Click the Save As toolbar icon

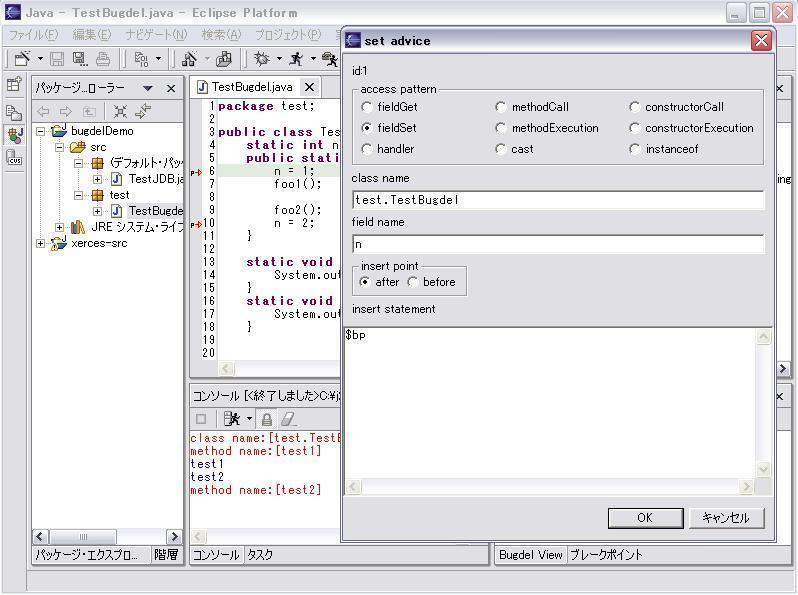pos(79,59)
